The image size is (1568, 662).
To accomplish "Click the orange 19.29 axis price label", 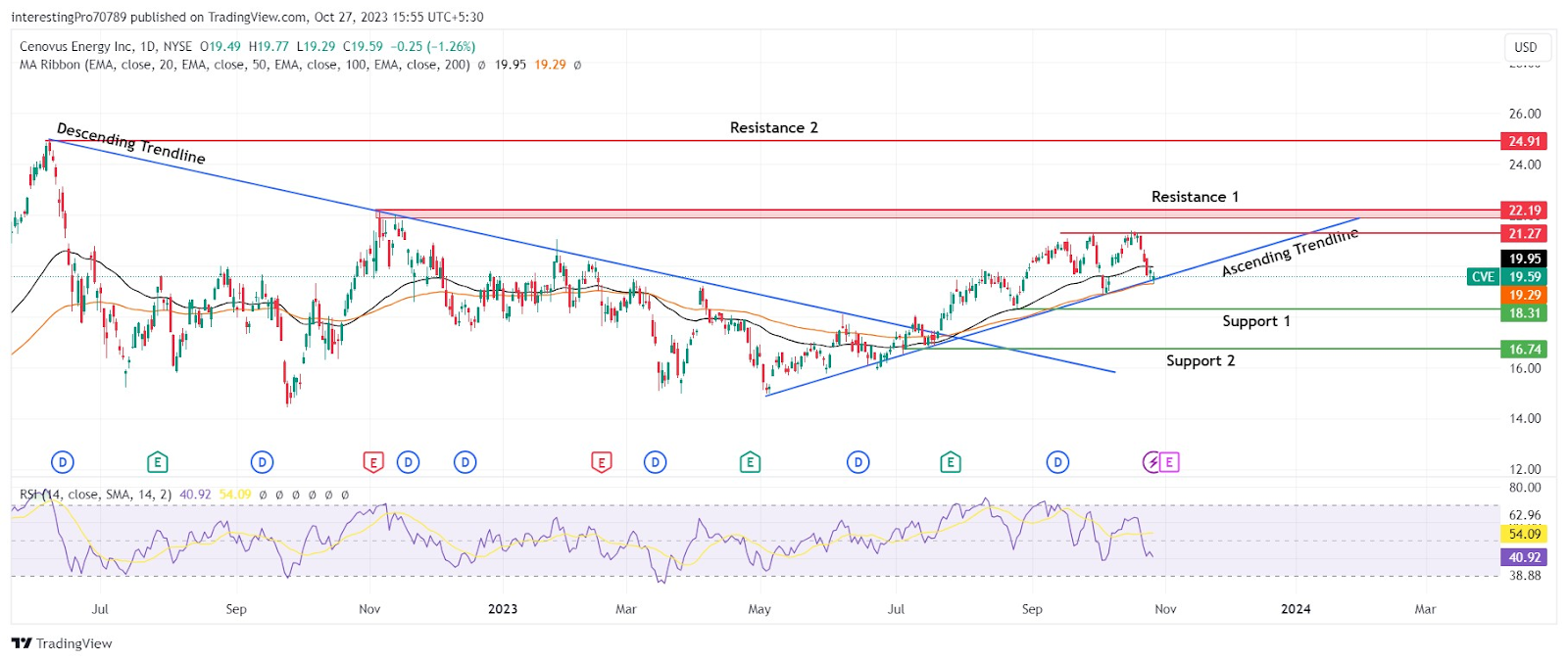I will point(1524,295).
